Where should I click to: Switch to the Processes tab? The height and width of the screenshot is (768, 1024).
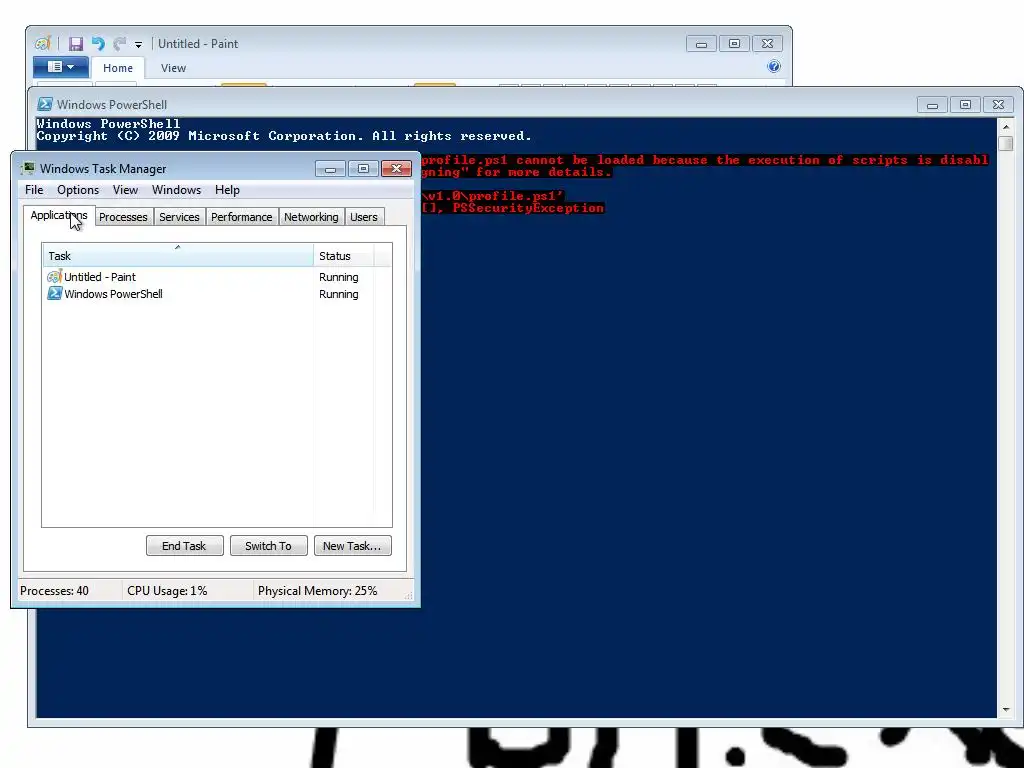123,217
